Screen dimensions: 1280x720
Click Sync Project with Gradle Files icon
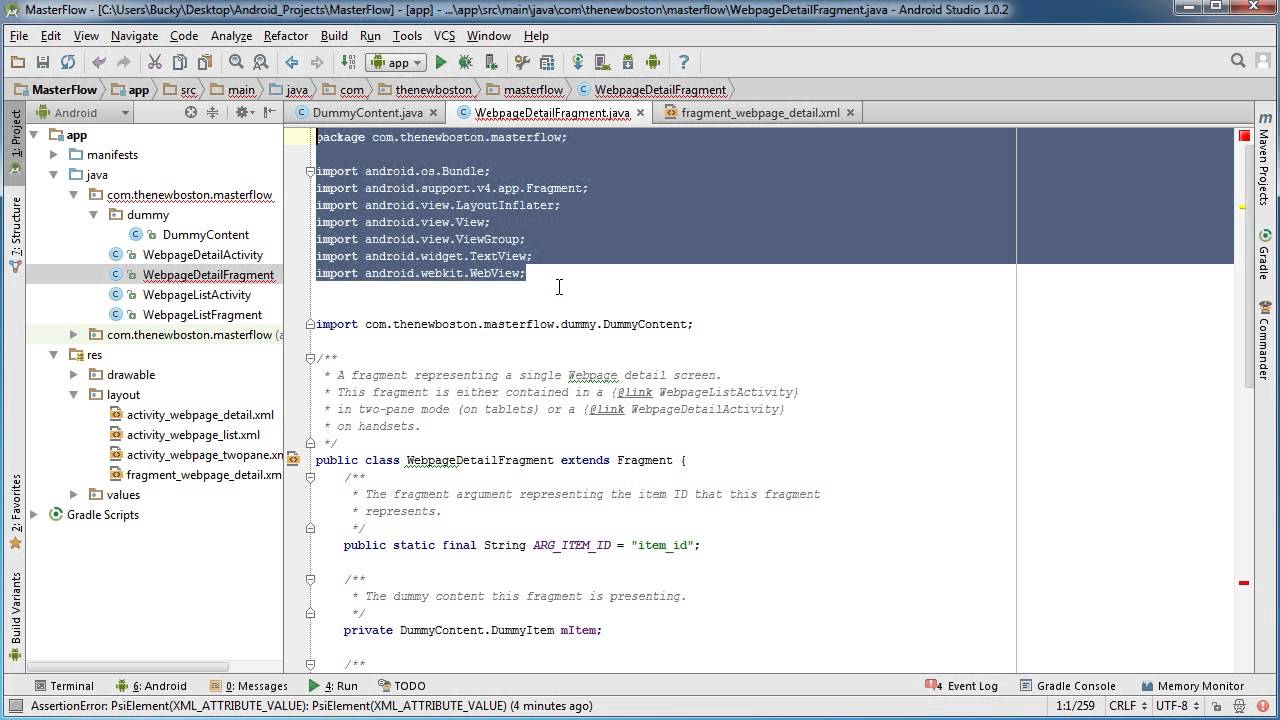pyautogui.click(x=578, y=62)
